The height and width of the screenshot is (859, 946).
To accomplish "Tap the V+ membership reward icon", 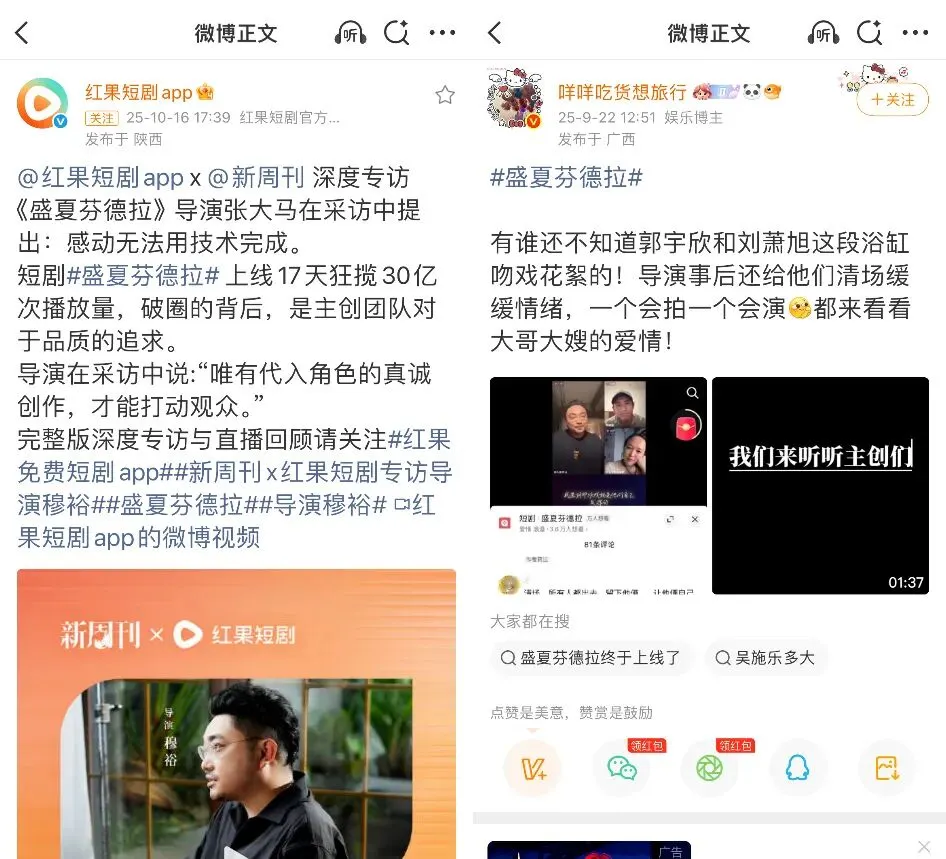I will coord(533,769).
